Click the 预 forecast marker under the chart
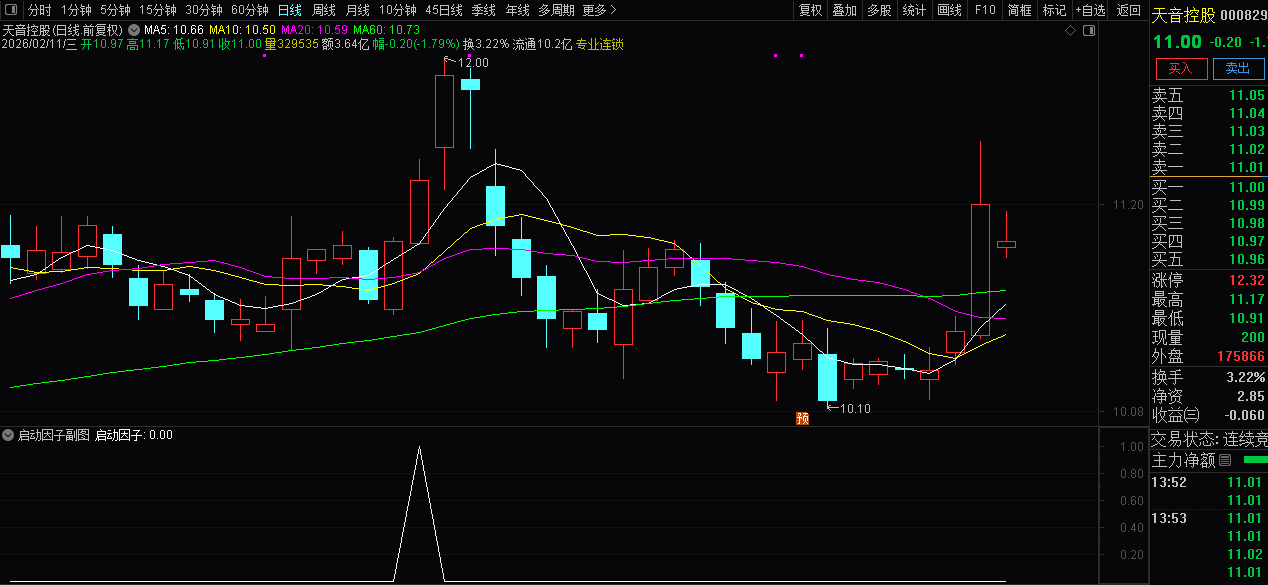The width and height of the screenshot is (1268, 585). coord(802,418)
